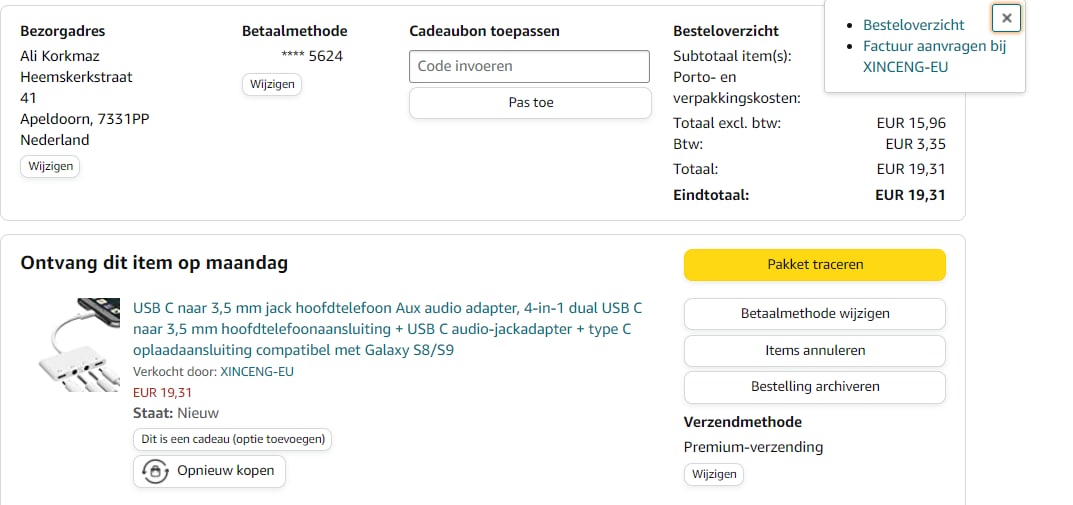Image resolution: width=1073 pixels, height=505 pixels.
Task: Open the Besteloverzicht link in the popover
Action: 914,24
